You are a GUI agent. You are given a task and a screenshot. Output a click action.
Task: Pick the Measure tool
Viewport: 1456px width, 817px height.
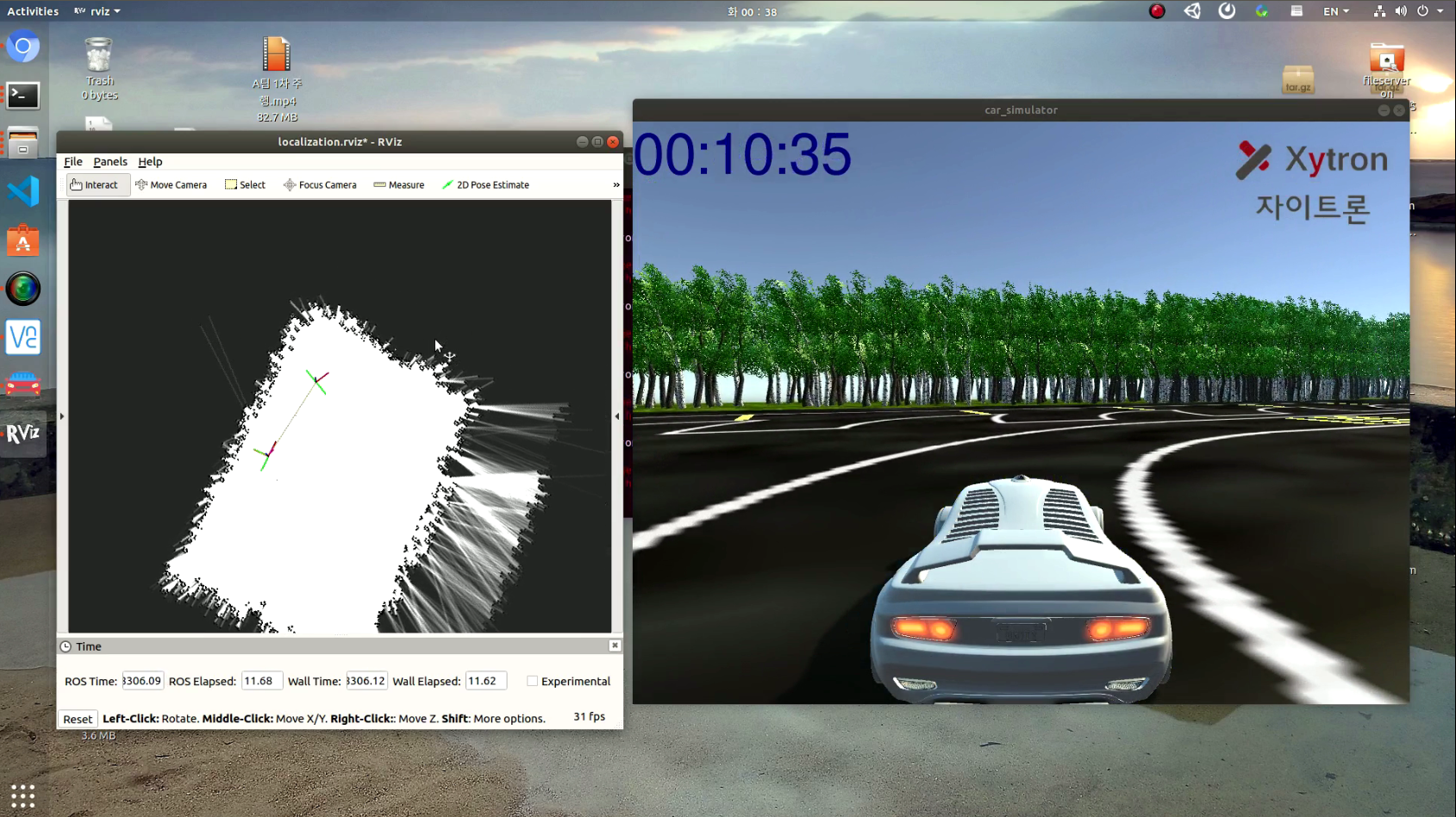399,184
